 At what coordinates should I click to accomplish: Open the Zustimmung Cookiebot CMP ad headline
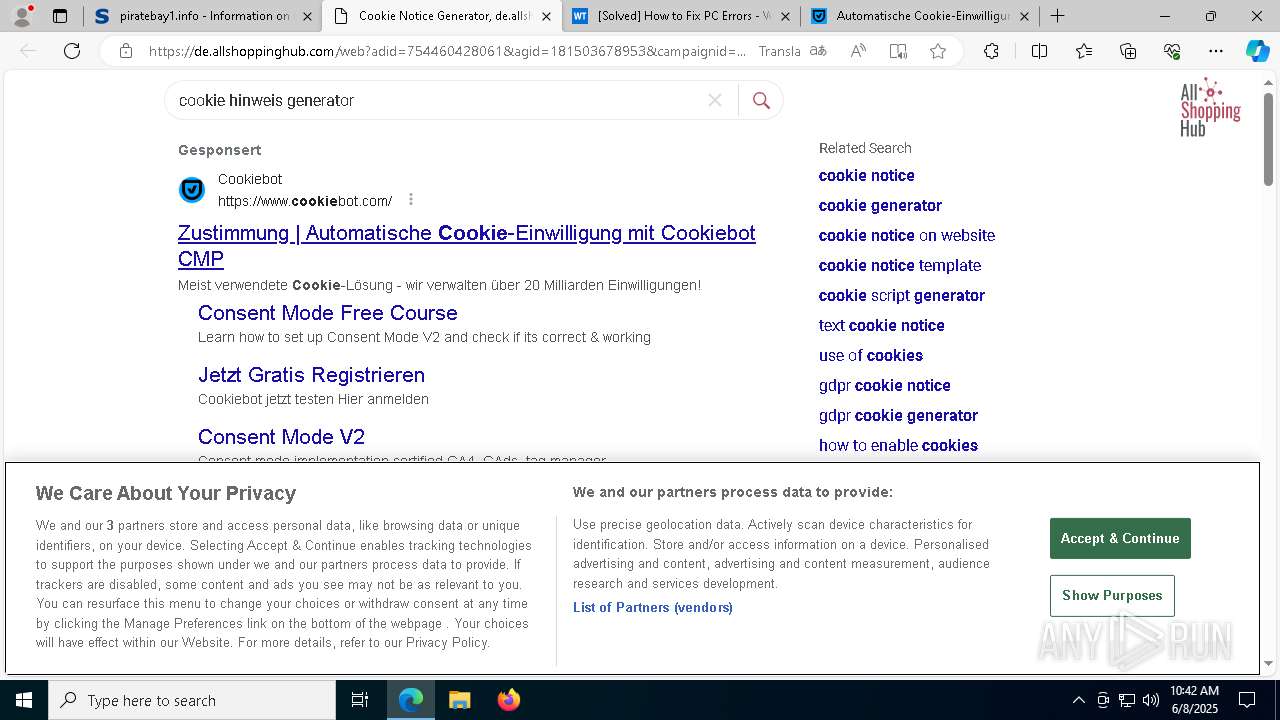[x=467, y=246]
